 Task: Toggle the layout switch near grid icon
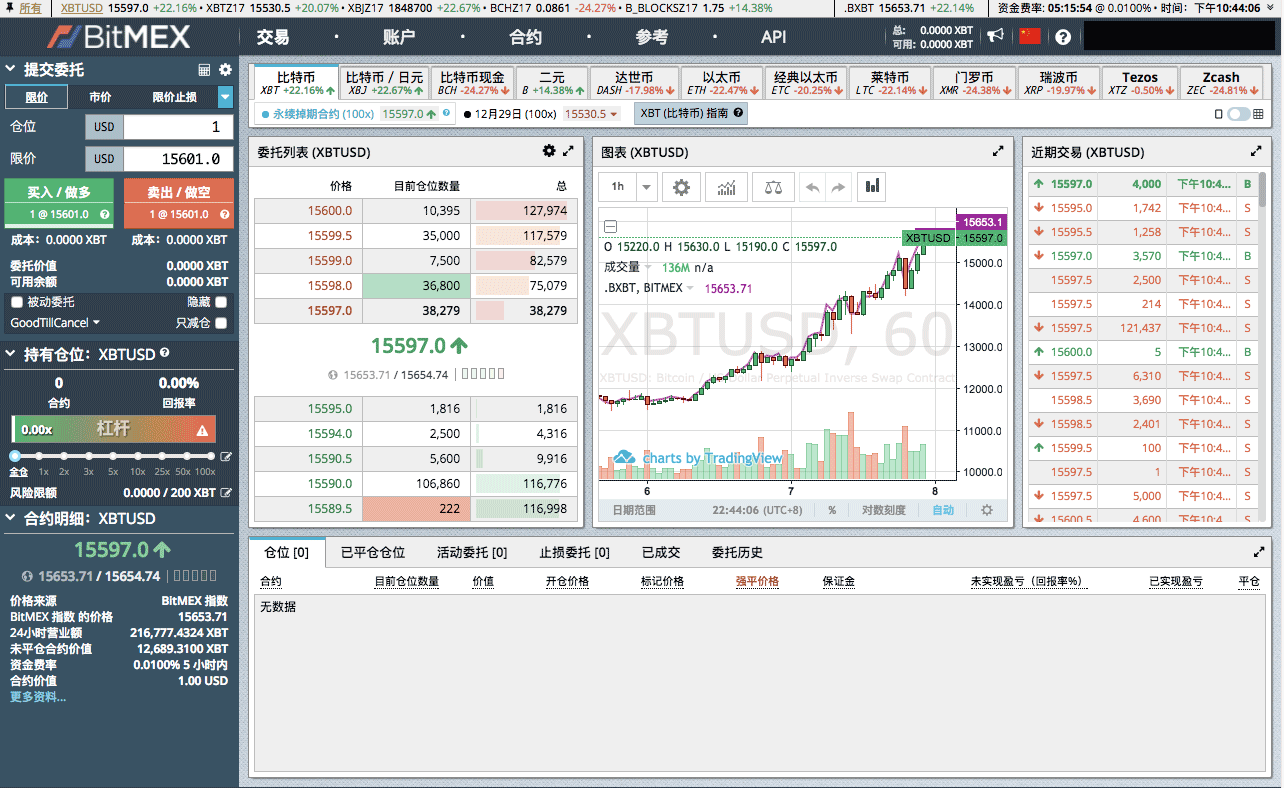point(1239,114)
